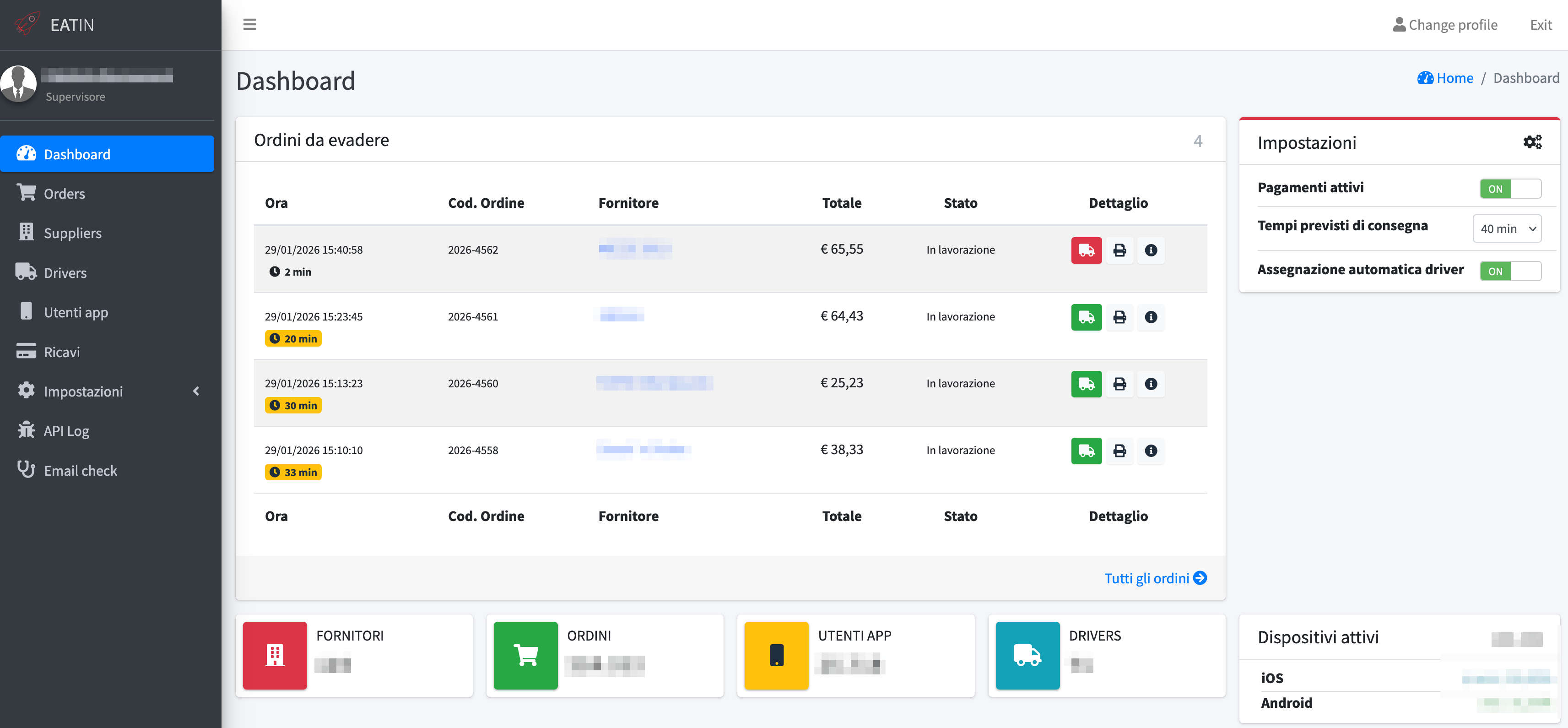Click the gears icon in Impostazioni panel
The image size is (1568, 728).
(1532, 142)
